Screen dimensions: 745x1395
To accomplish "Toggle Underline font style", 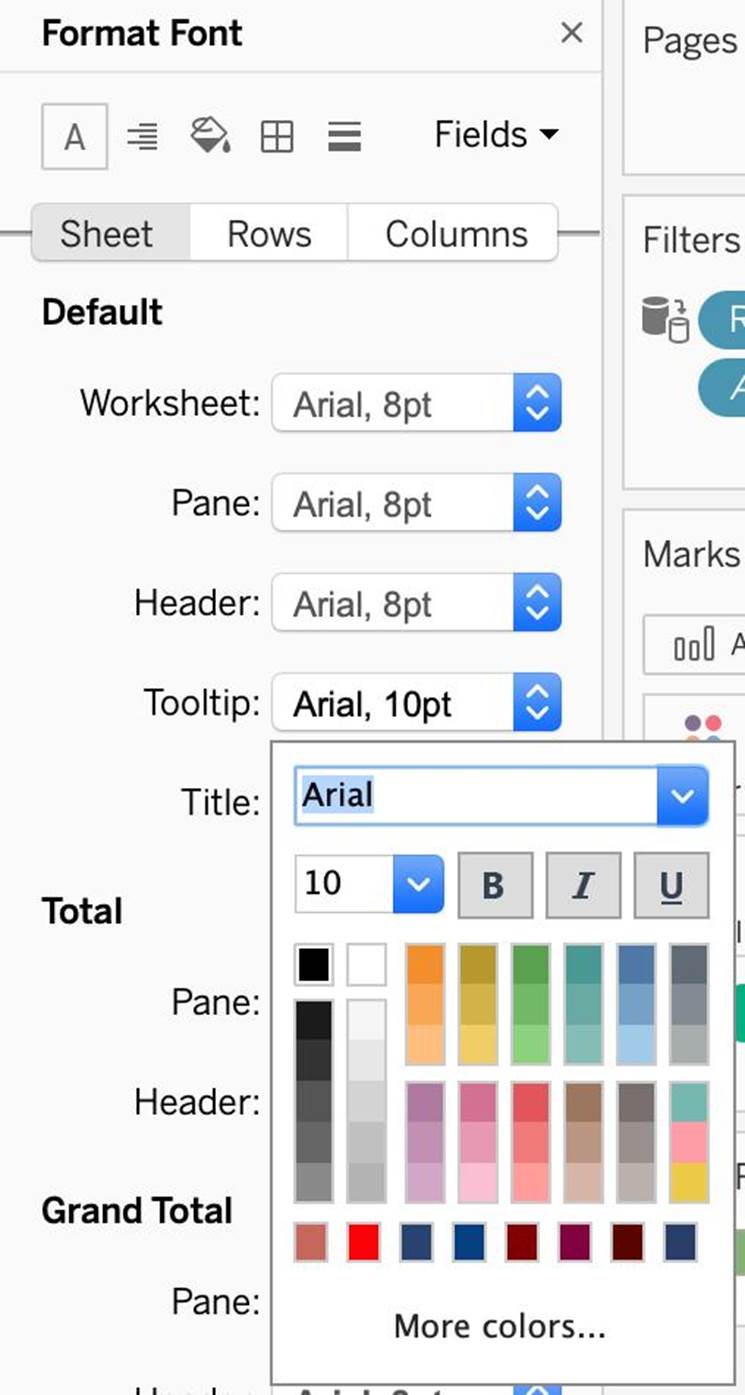I will point(671,885).
